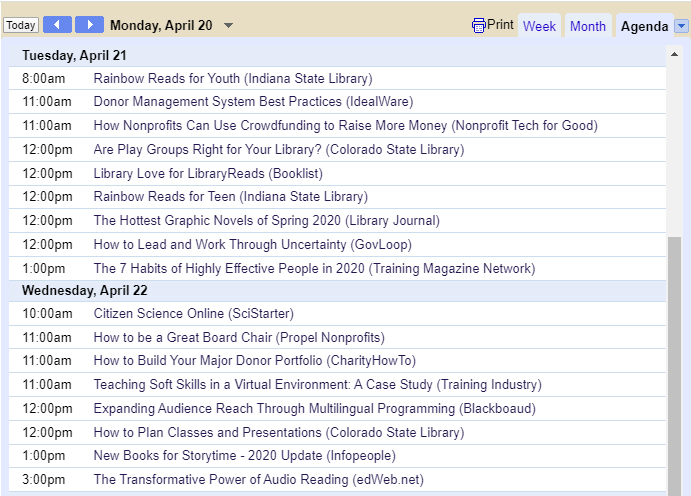Open Library Love for LibraryReads event
Image resolution: width=691 pixels, height=496 pixels.
pos(208,174)
